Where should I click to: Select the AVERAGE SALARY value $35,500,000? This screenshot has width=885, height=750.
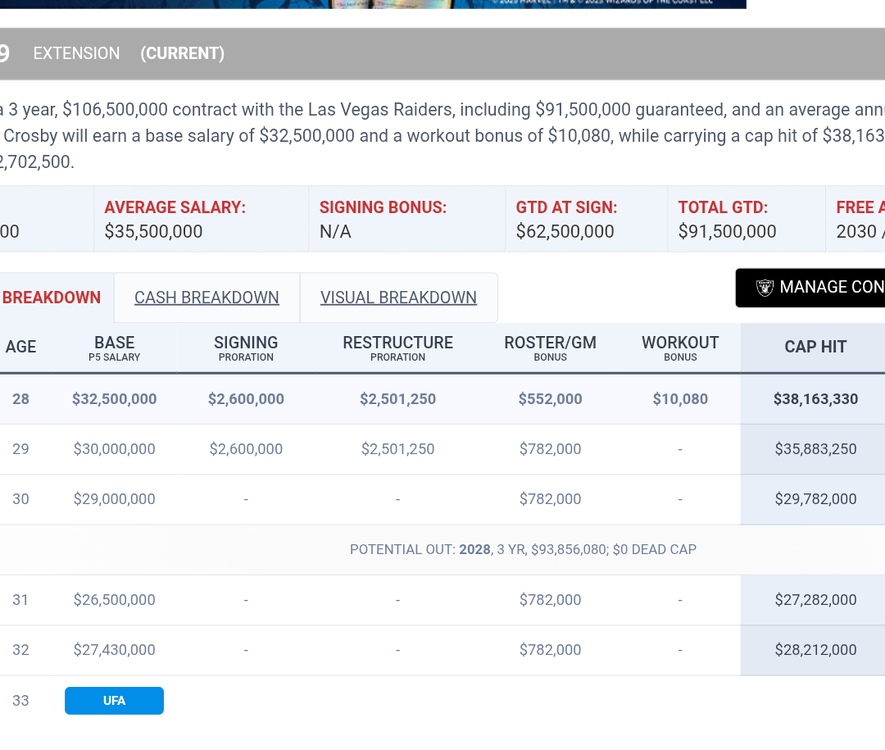click(162, 231)
